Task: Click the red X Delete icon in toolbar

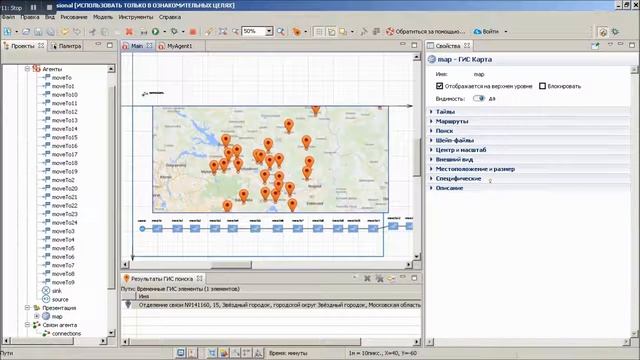Action: click(129, 31)
